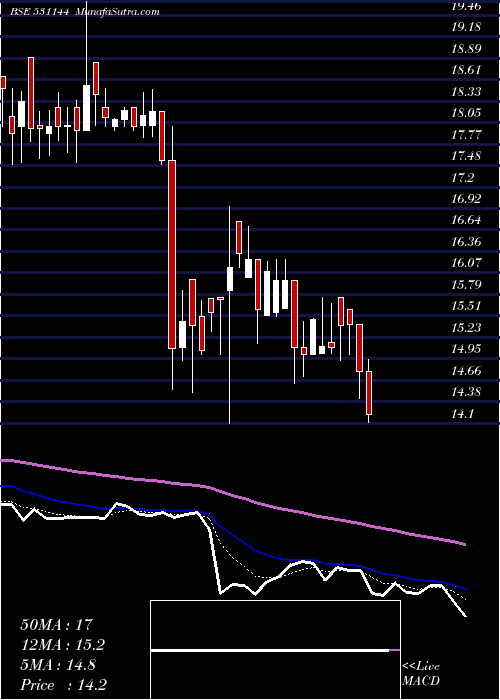Click the 18.33 price axis label
The width and height of the screenshot is (500, 700).
pos(465,92)
